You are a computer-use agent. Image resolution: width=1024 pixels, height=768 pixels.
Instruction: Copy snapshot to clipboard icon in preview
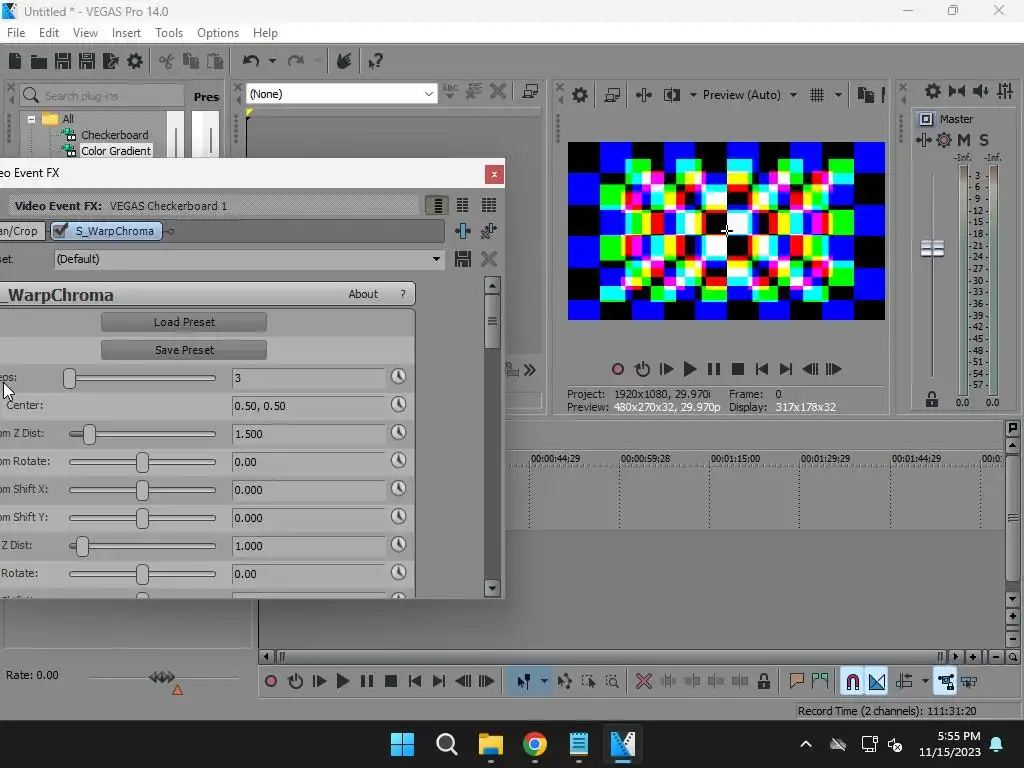tap(865, 95)
